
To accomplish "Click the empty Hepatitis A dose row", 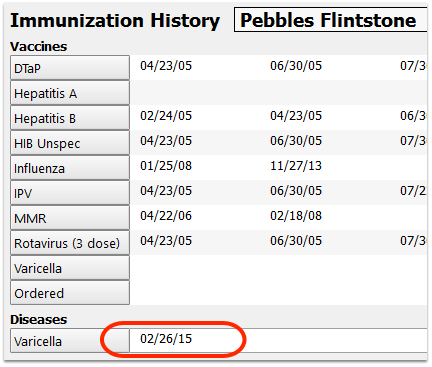I will click(x=279, y=93).
